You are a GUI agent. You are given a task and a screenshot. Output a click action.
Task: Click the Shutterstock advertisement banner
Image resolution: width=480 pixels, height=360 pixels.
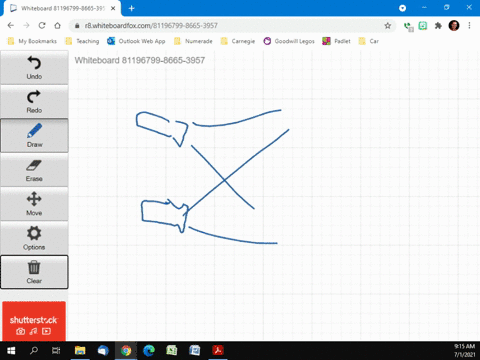point(34,321)
